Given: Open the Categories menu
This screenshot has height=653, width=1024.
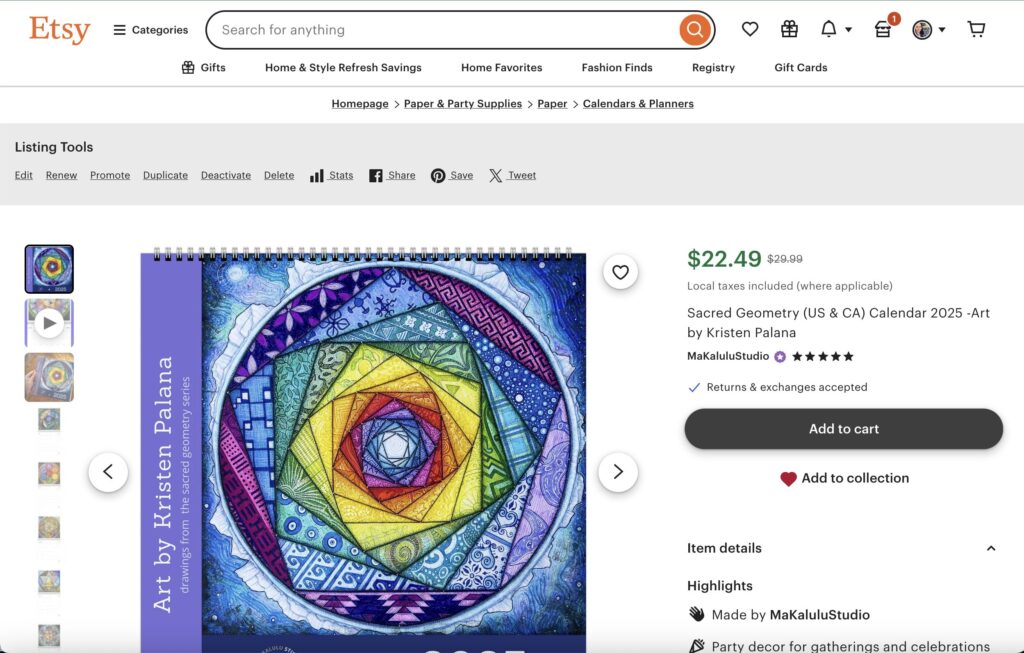Looking at the screenshot, I should point(150,30).
